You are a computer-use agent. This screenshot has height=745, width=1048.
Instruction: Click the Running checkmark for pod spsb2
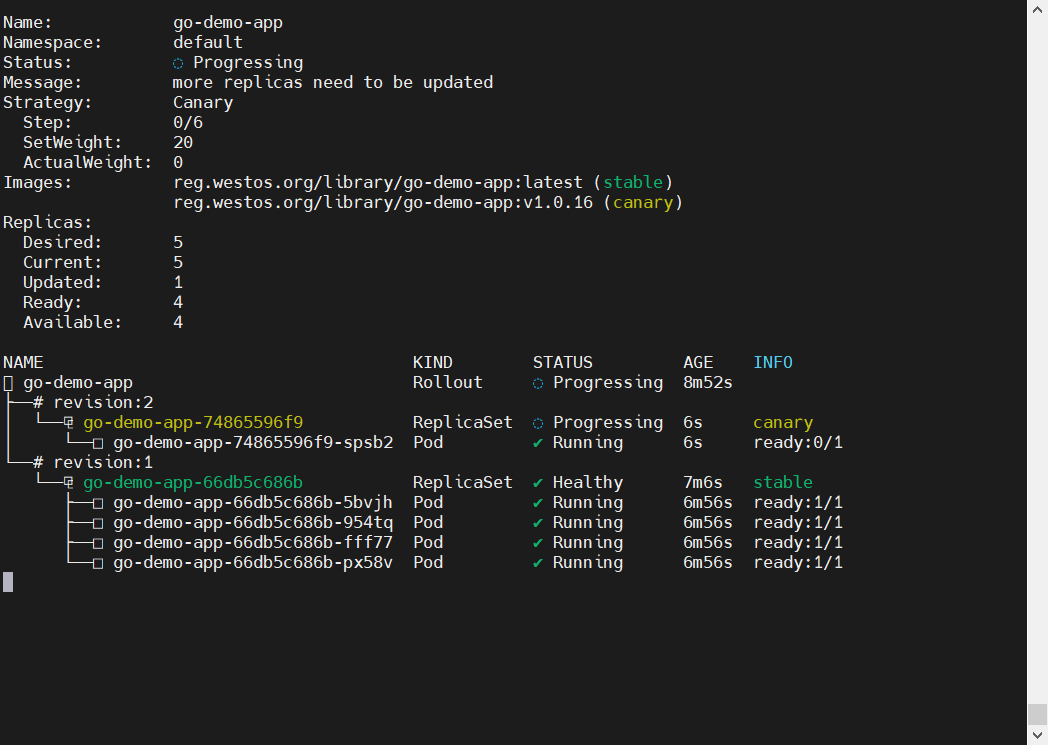538,443
